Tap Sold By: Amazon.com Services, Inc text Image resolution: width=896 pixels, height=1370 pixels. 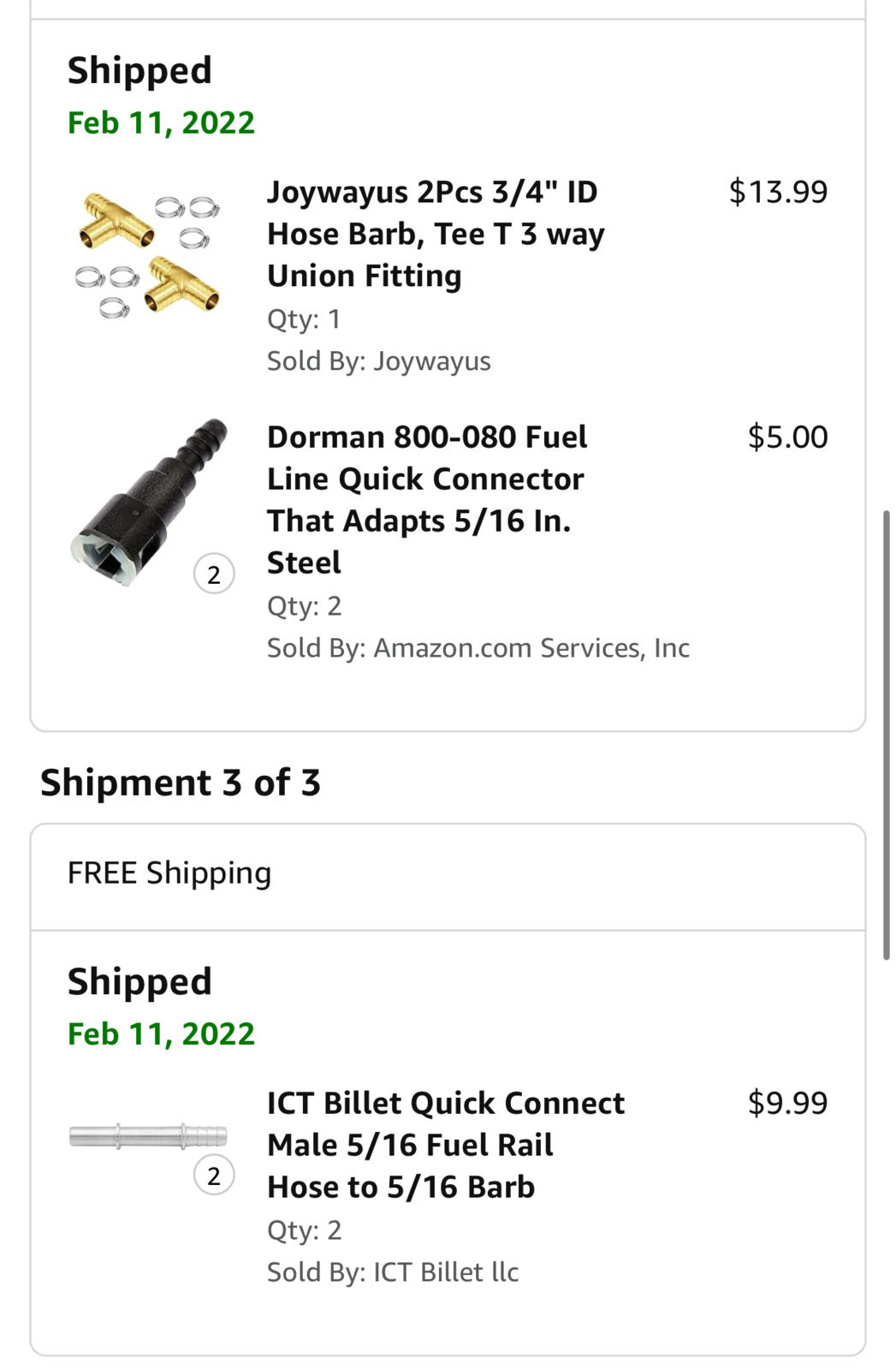tap(478, 648)
